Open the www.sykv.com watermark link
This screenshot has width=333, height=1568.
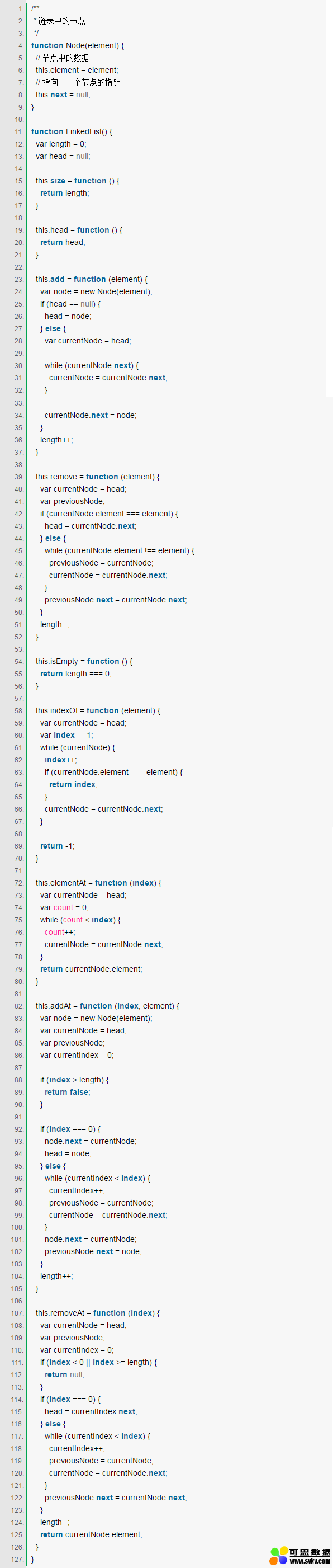[310, 1561]
